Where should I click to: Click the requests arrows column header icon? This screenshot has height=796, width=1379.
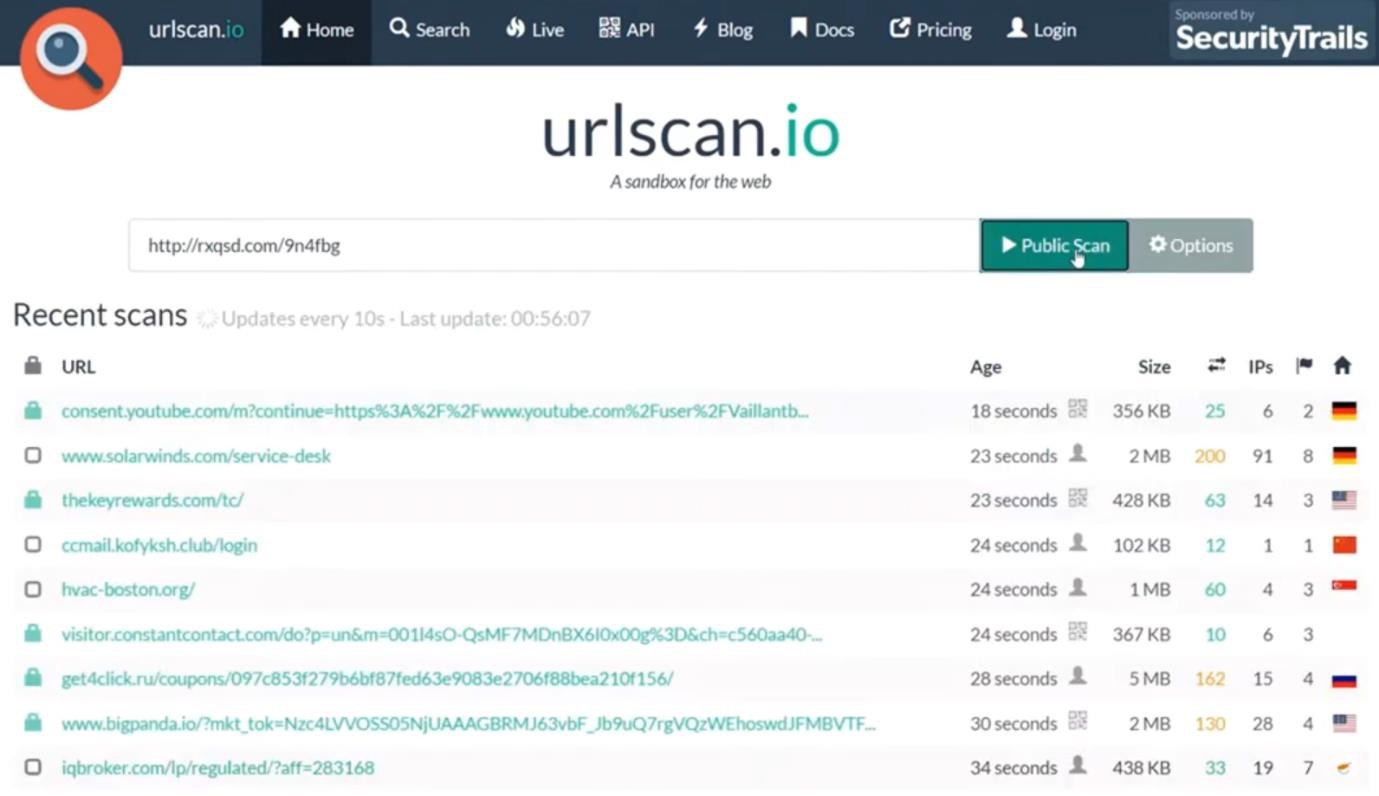[1216, 366]
